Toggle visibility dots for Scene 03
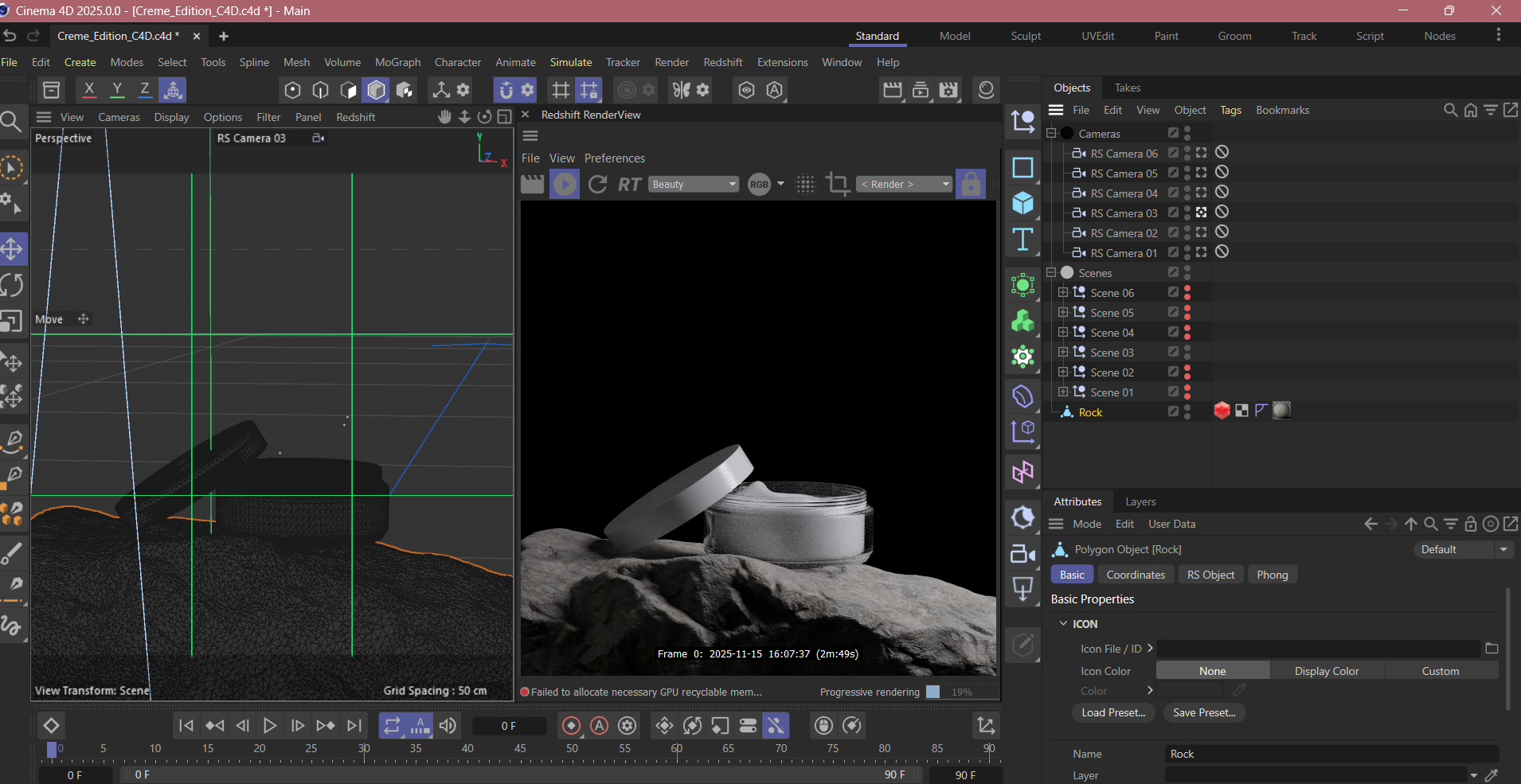 pos(1187,353)
